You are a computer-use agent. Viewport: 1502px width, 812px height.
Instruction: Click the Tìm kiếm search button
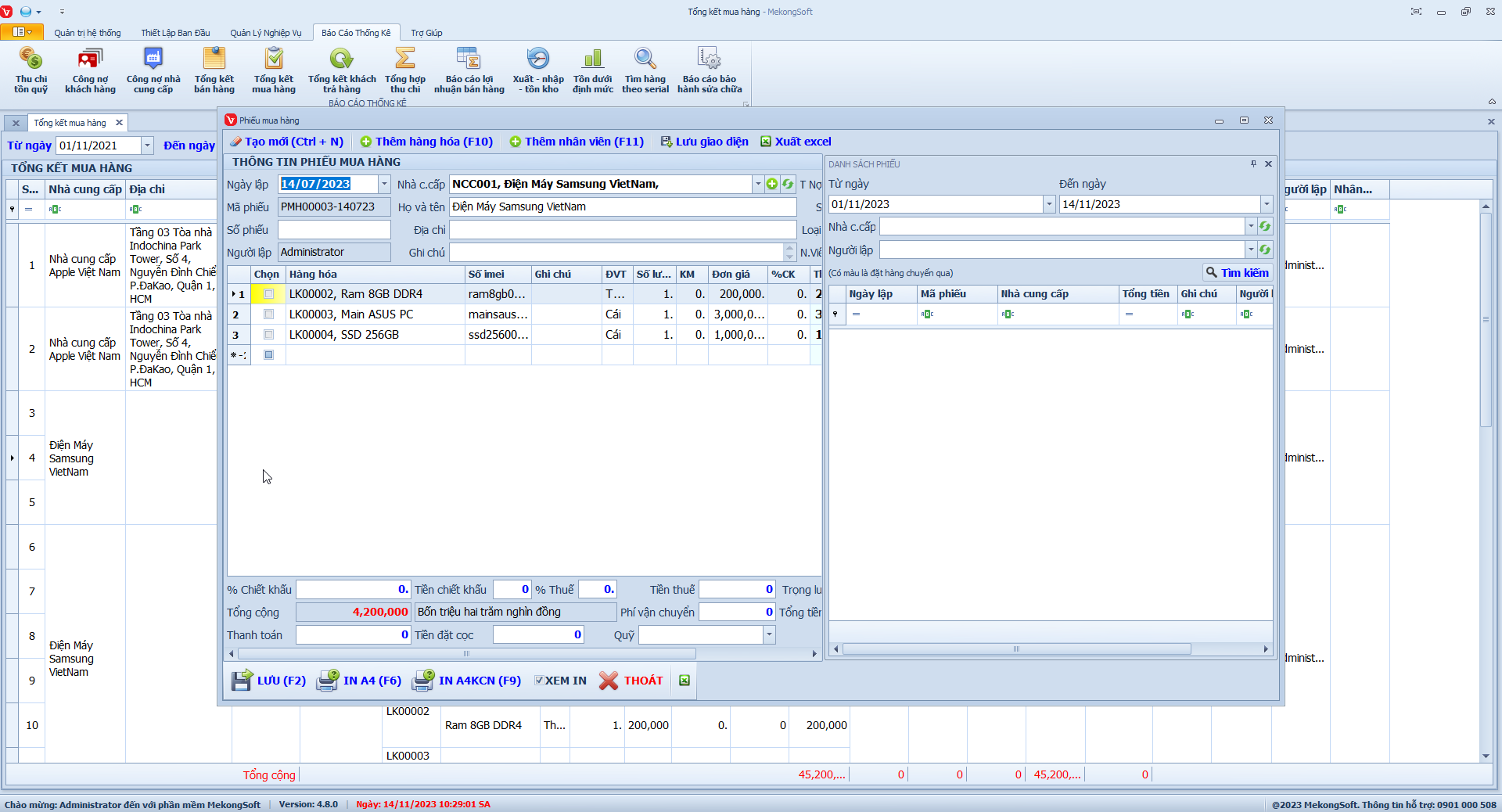(1237, 273)
